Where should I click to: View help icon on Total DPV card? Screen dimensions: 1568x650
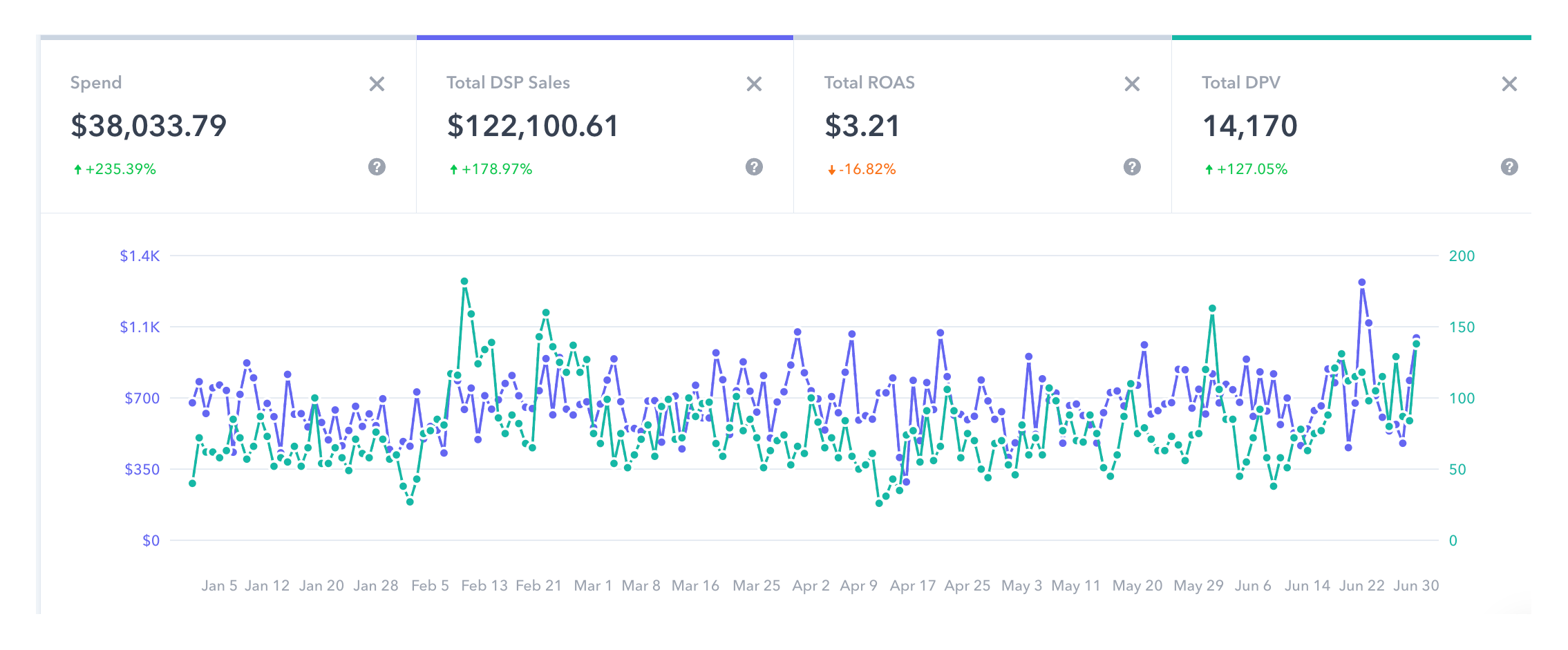pyautogui.click(x=1509, y=167)
